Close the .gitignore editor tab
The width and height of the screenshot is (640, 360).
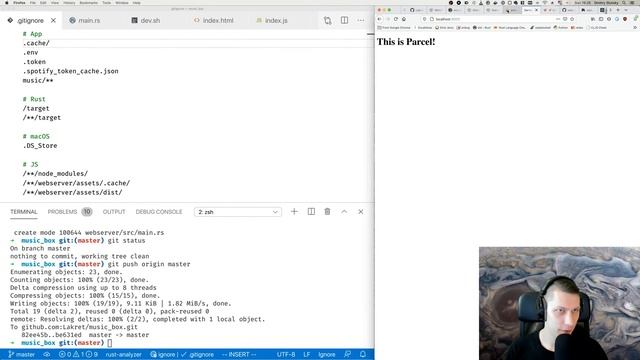click(53, 20)
